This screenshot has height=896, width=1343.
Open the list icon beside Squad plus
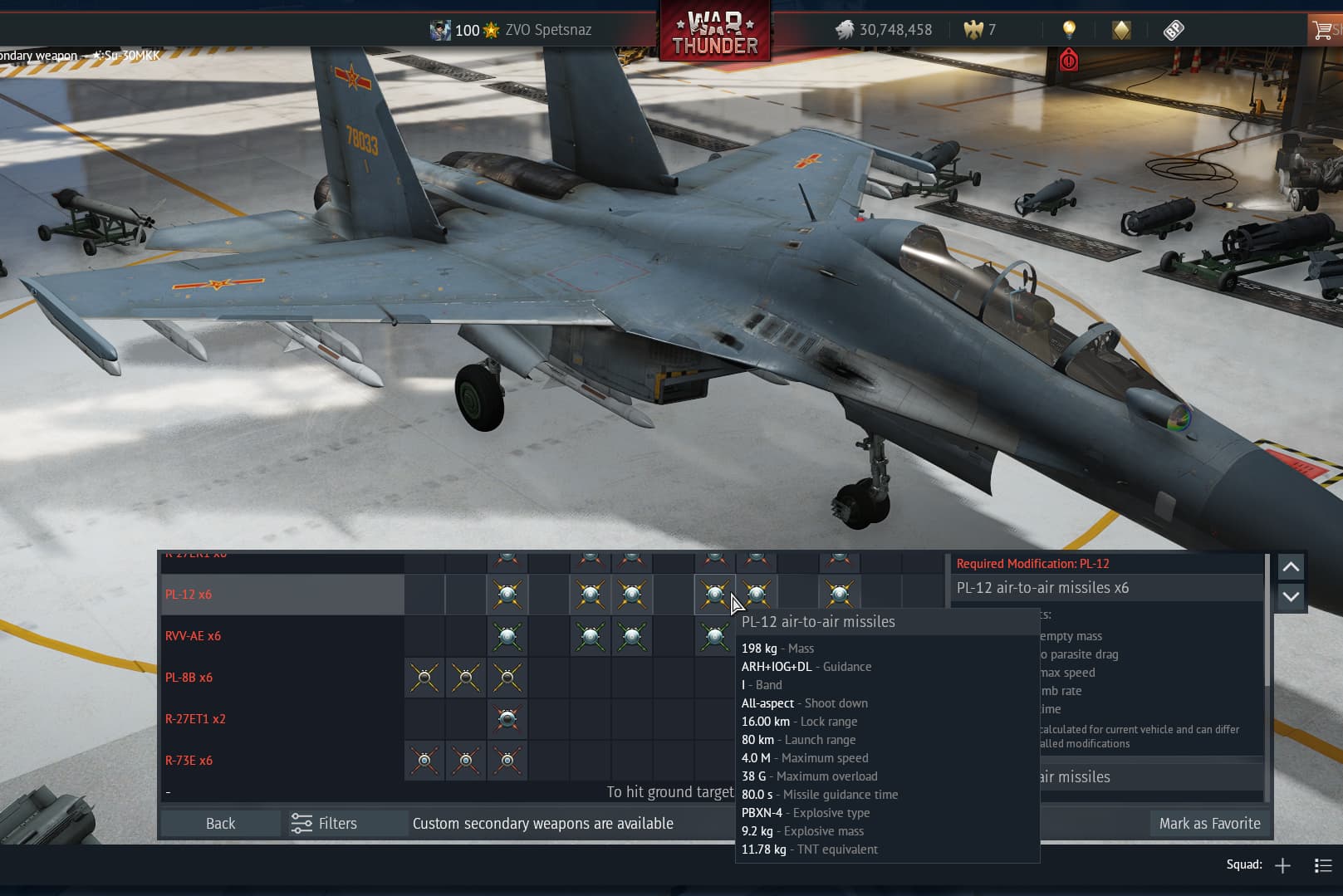point(1323,865)
